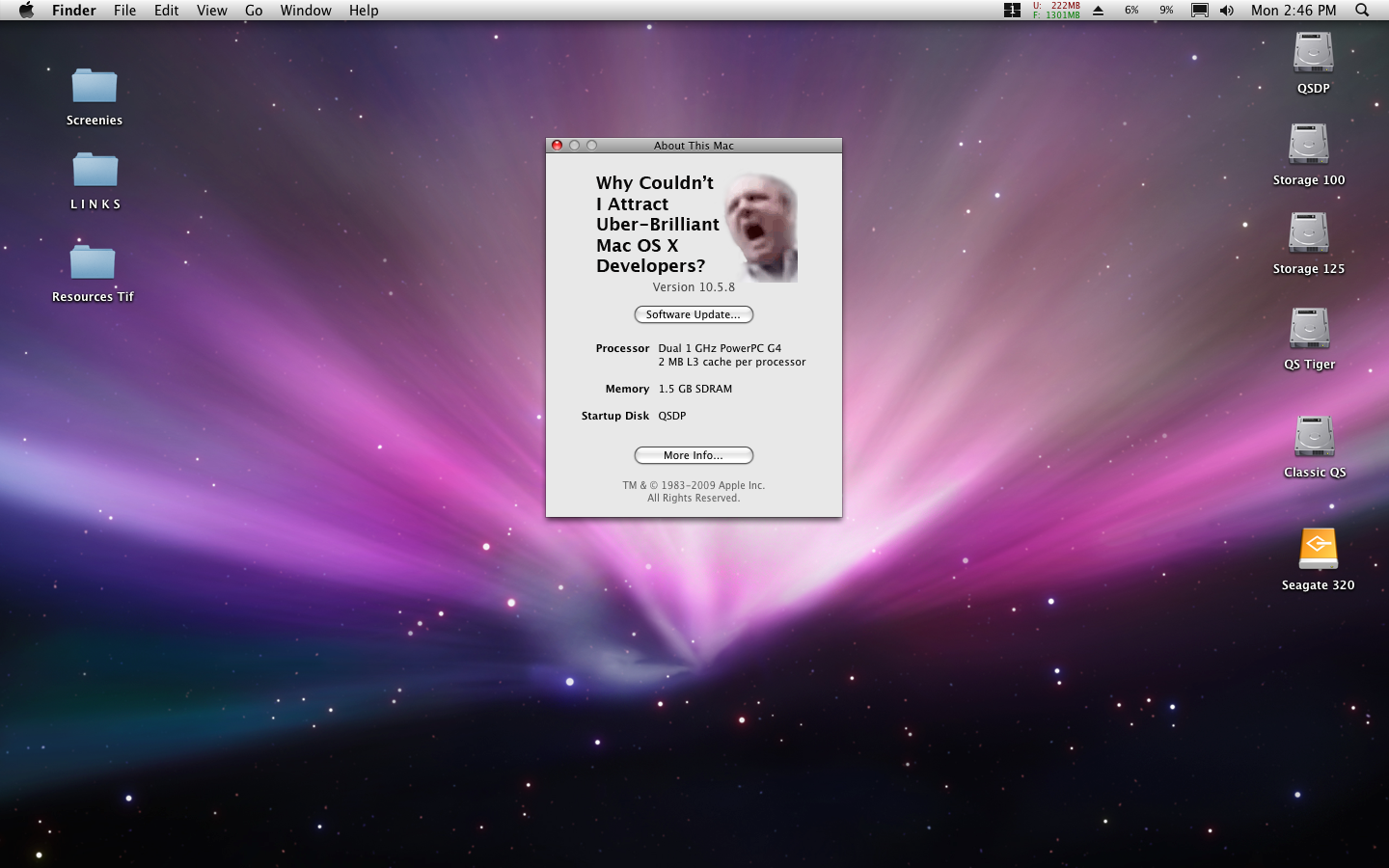Viewport: 1389px width, 868px height.
Task: Open the Finder menu
Action: [74, 11]
